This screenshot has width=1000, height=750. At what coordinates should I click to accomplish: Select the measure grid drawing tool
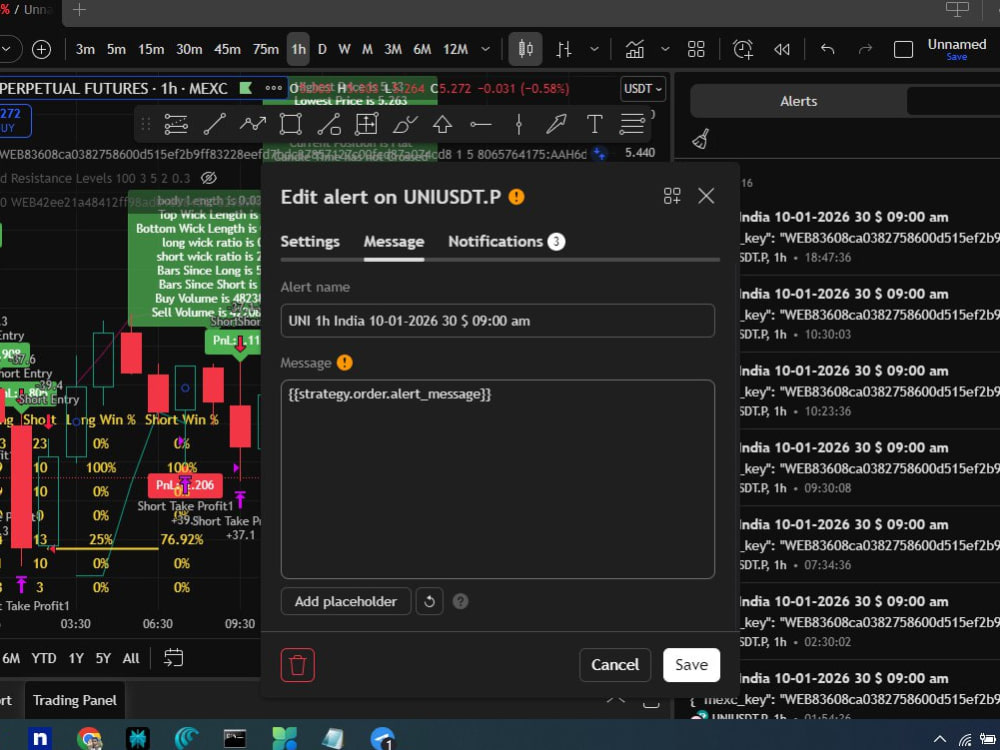point(367,124)
